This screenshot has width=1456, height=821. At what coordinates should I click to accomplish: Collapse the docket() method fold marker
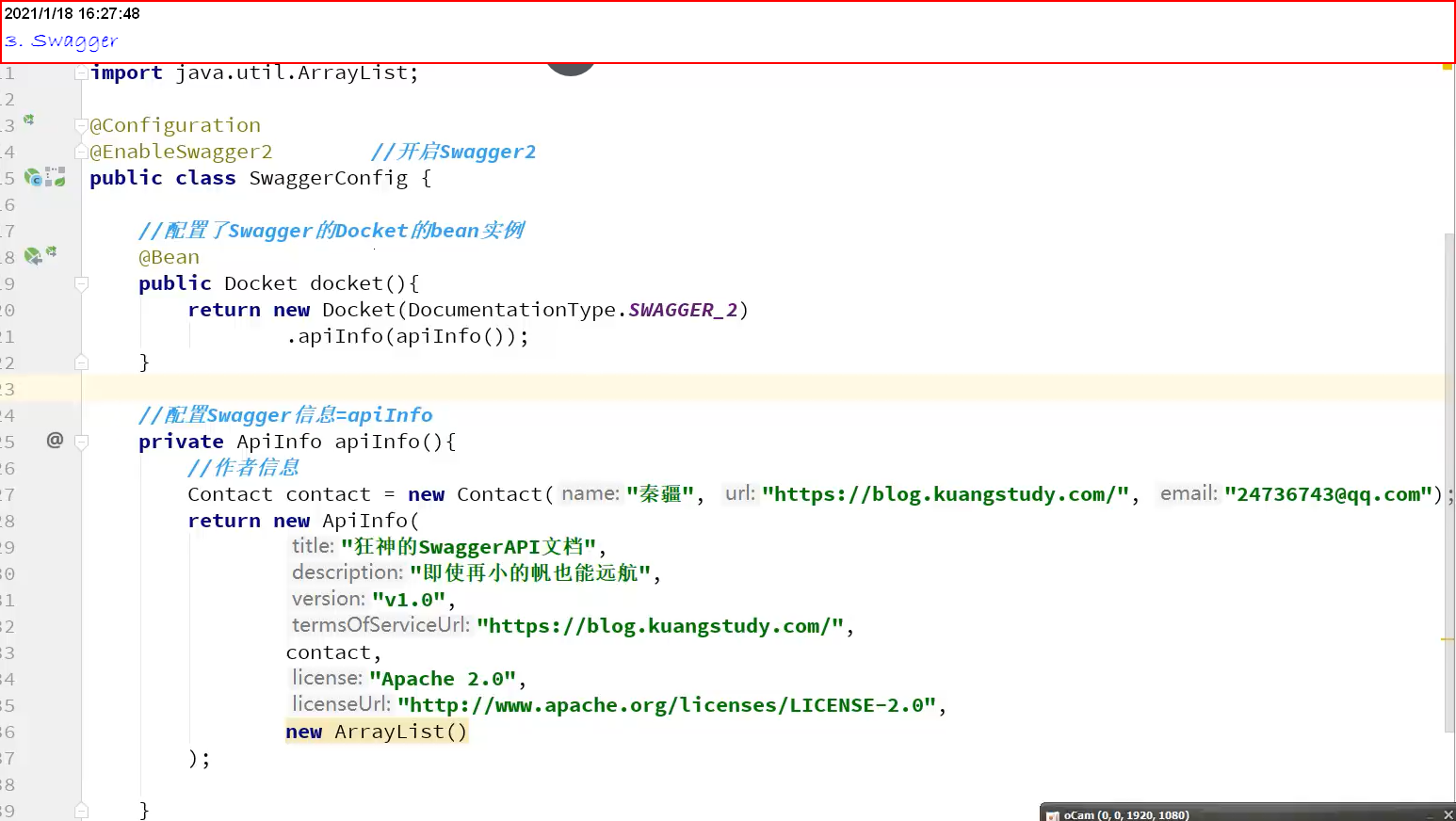pyautogui.click(x=81, y=283)
